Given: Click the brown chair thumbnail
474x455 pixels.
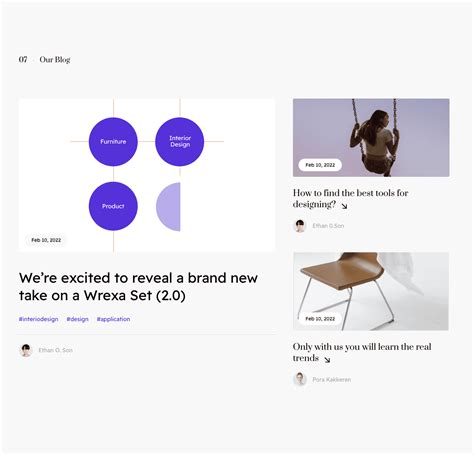Looking at the screenshot, I should point(371,291).
